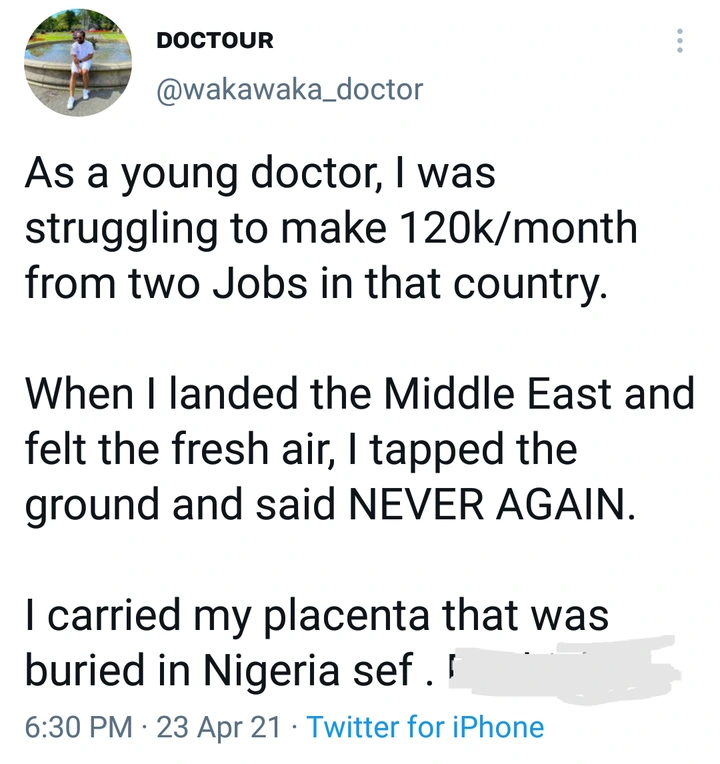Click the capitalized "NEVER AGAIN" text
Image resolution: width=720 pixels, height=764 pixels.
493,503
